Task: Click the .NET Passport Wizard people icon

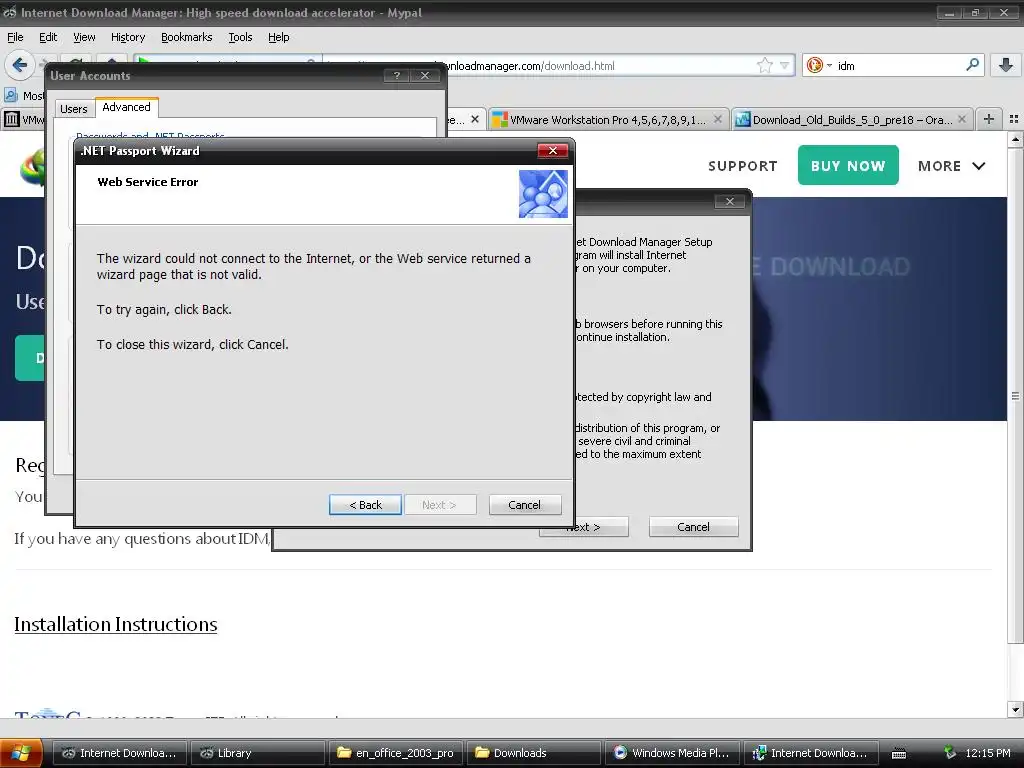Action: click(x=543, y=194)
